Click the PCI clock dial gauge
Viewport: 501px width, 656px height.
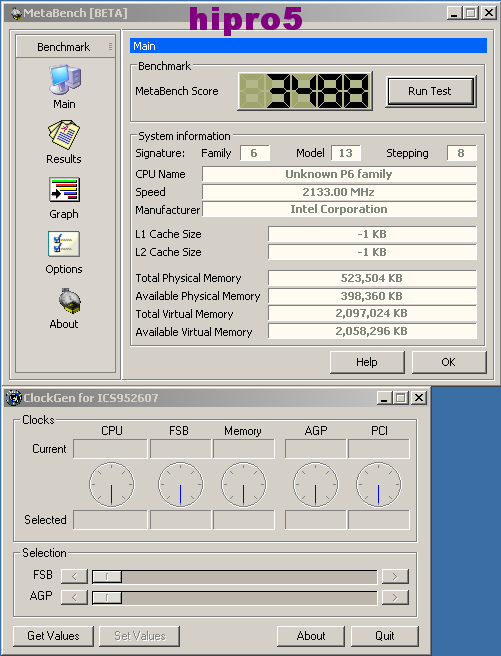[379, 484]
